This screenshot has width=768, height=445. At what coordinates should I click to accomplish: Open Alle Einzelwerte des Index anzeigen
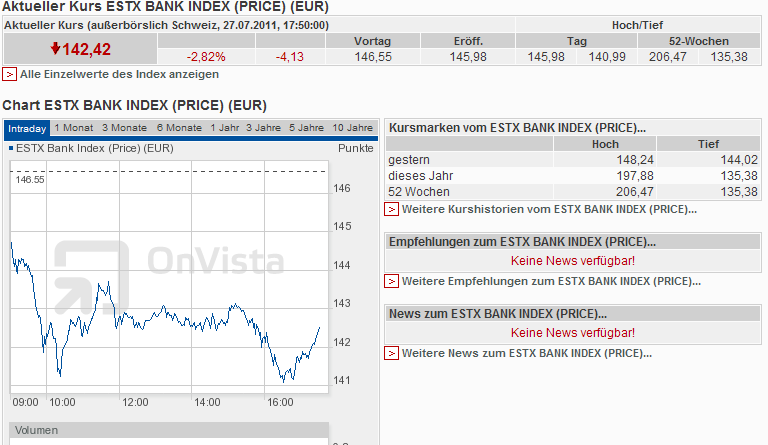[119, 74]
